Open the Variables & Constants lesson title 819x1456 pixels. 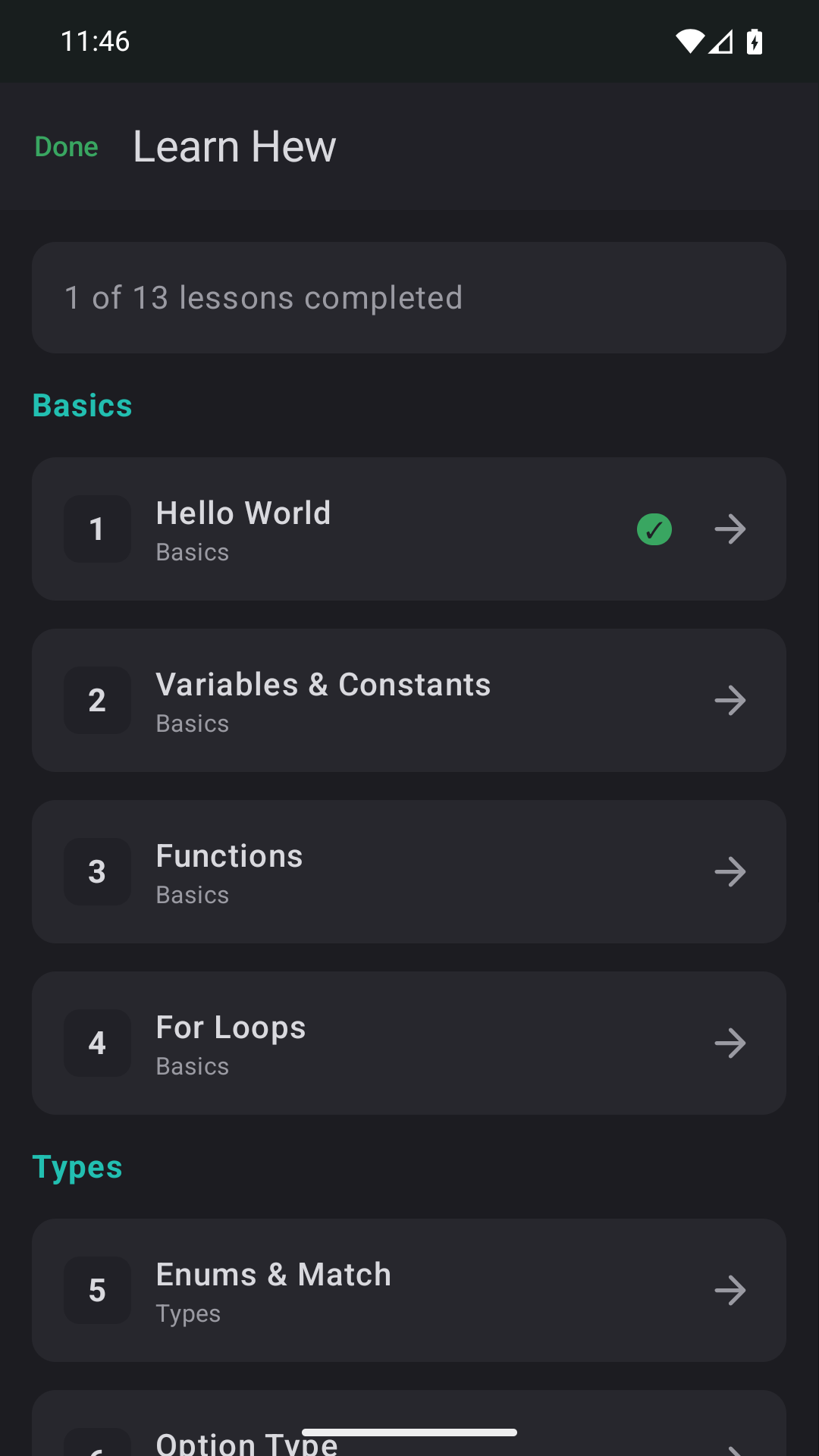[x=324, y=685]
